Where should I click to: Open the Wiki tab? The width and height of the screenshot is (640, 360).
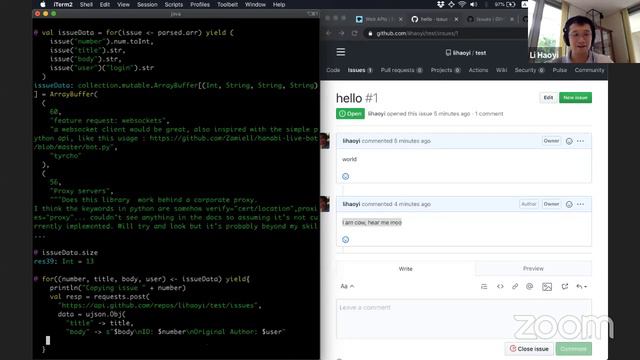(x=501, y=70)
